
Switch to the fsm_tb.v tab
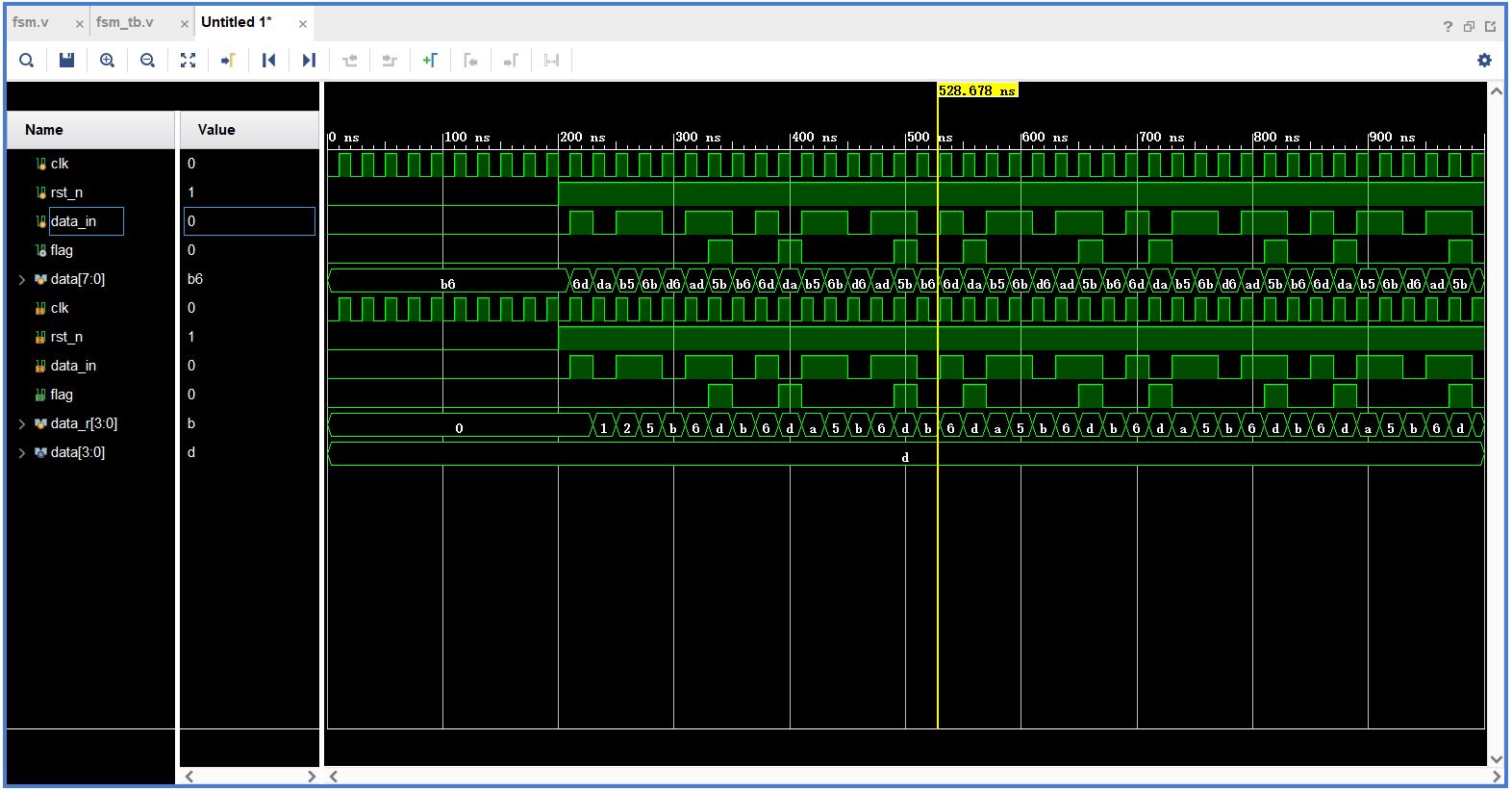pos(124,22)
